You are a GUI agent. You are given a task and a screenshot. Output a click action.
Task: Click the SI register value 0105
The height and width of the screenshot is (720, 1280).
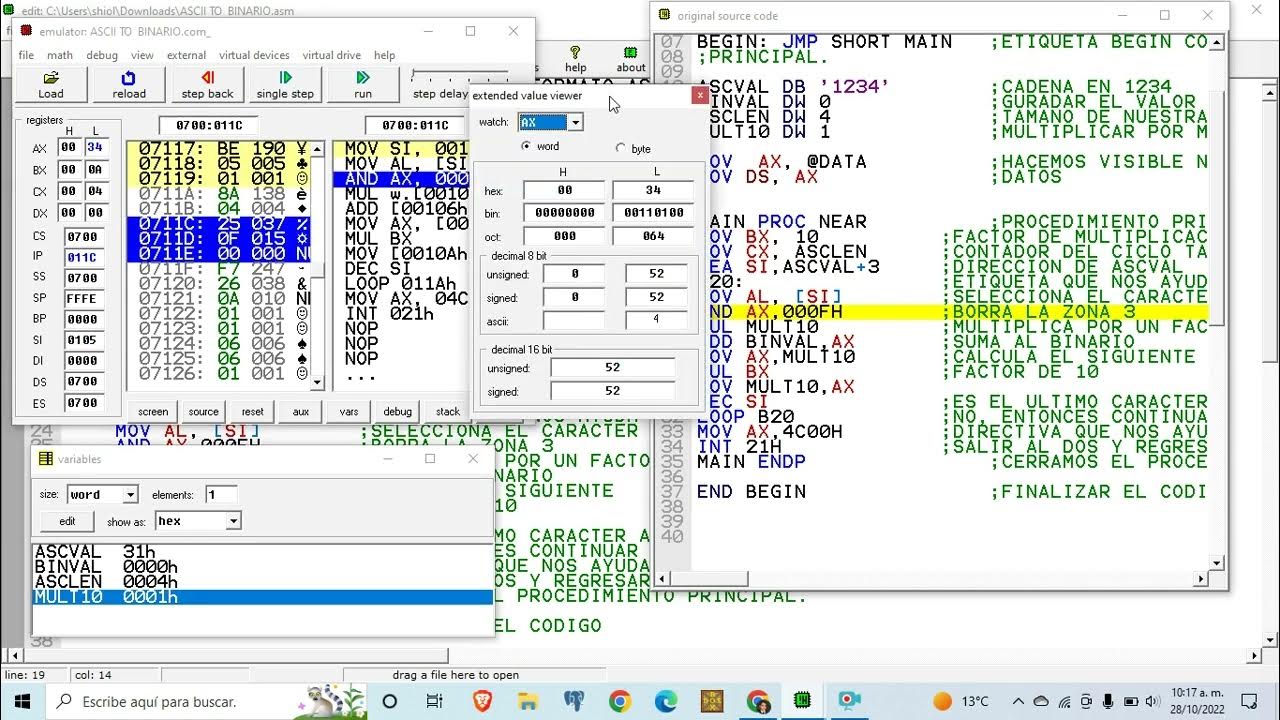click(82, 340)
